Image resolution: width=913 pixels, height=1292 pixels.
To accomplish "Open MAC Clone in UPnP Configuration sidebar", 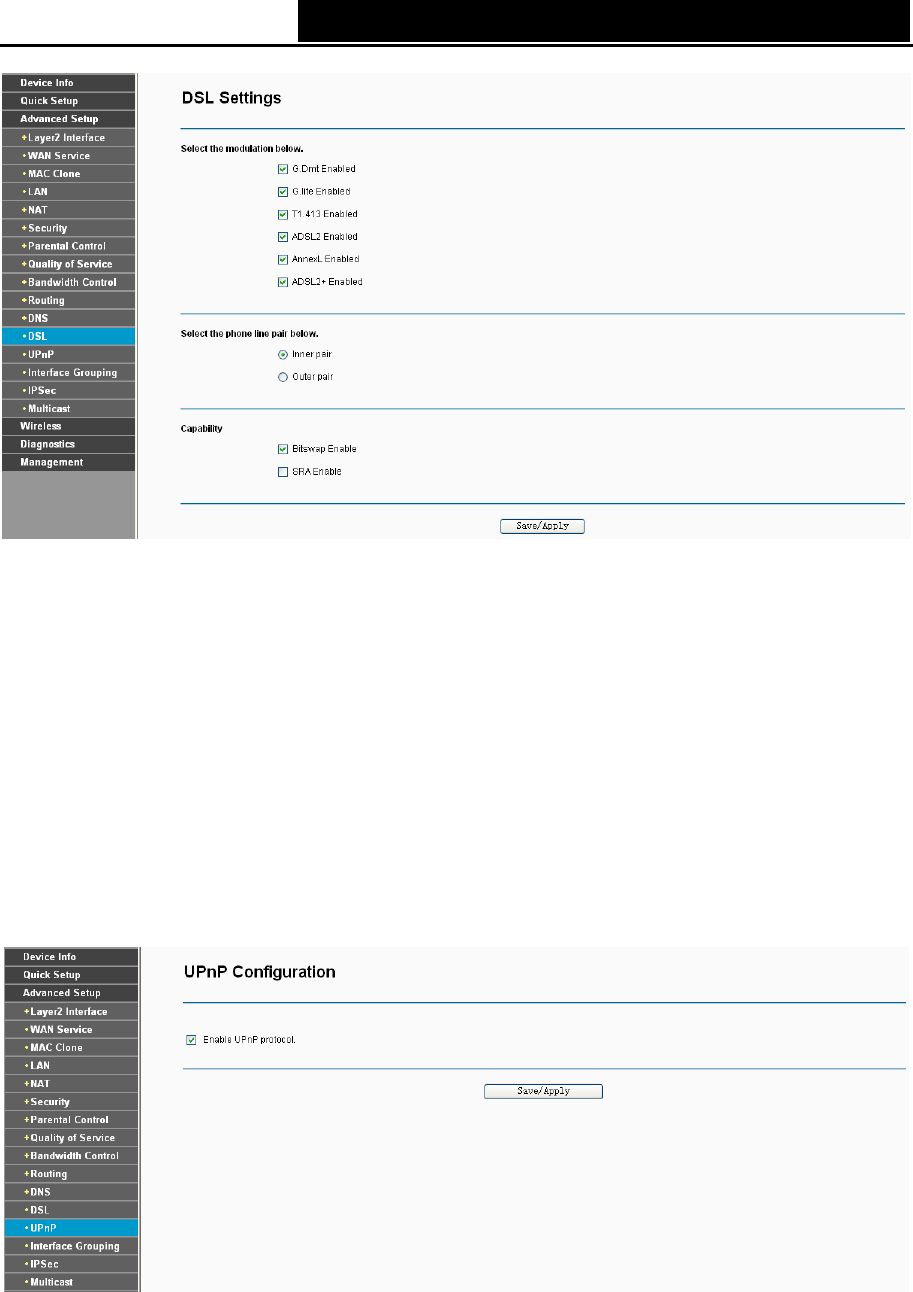I will tap(71, 1047).
